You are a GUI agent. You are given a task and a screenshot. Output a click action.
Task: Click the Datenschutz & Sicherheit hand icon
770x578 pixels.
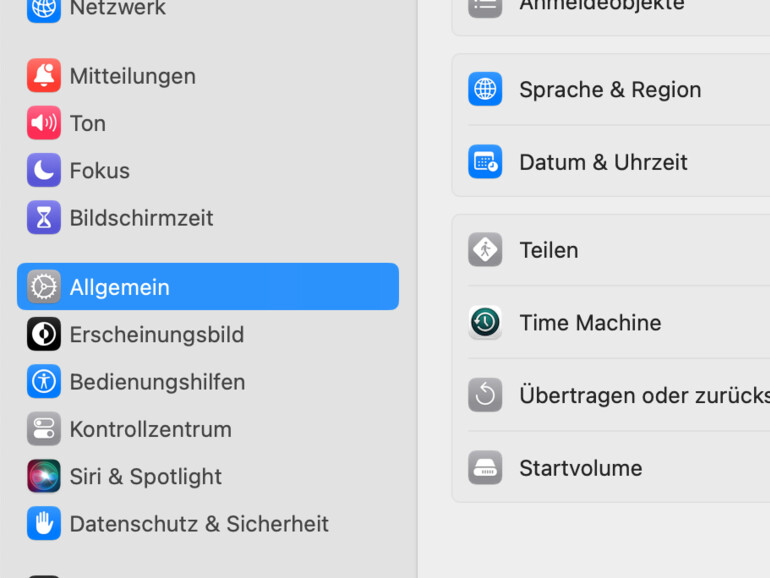(44, 523)
